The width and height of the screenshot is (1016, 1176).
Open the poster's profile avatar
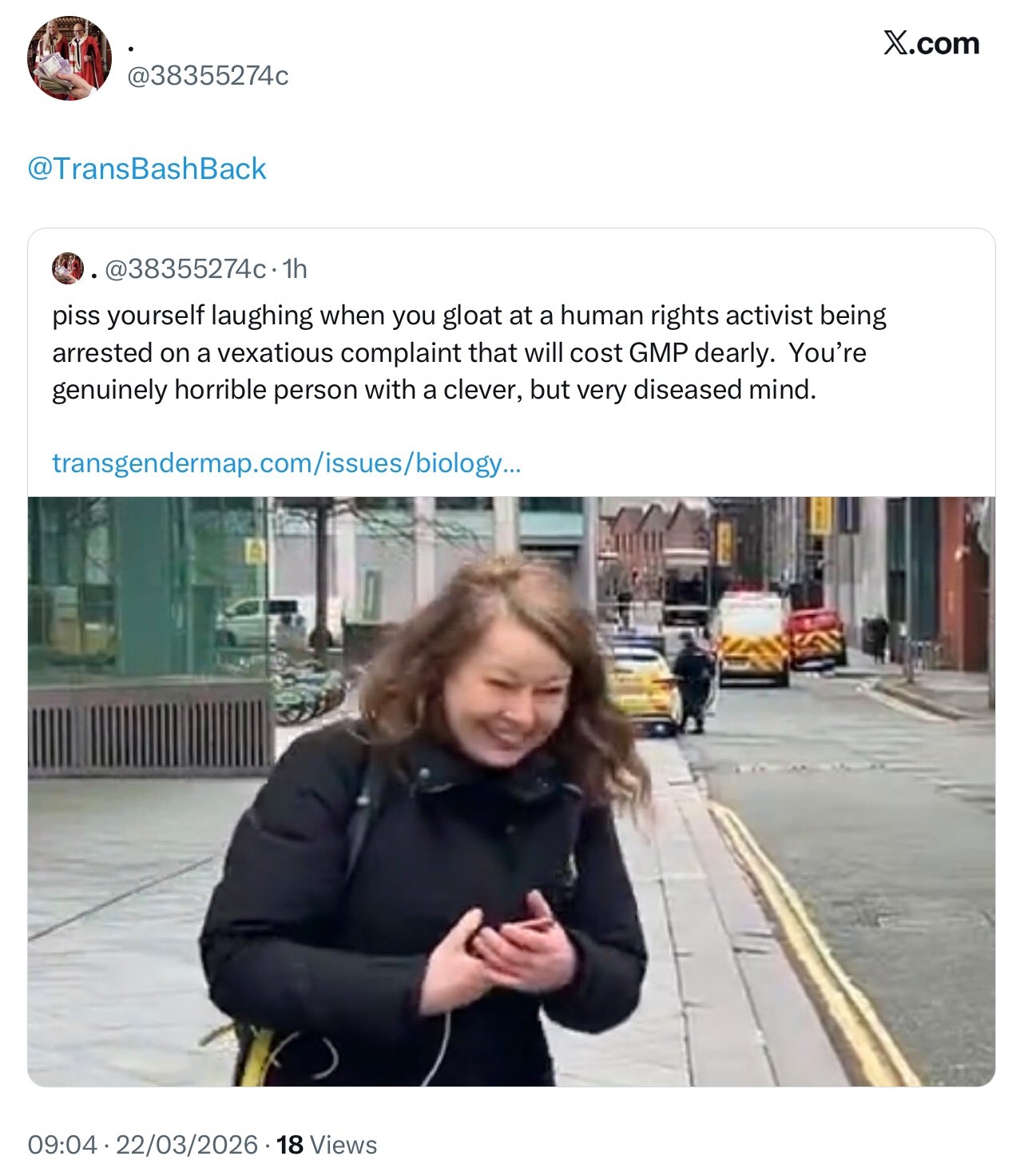69,58
